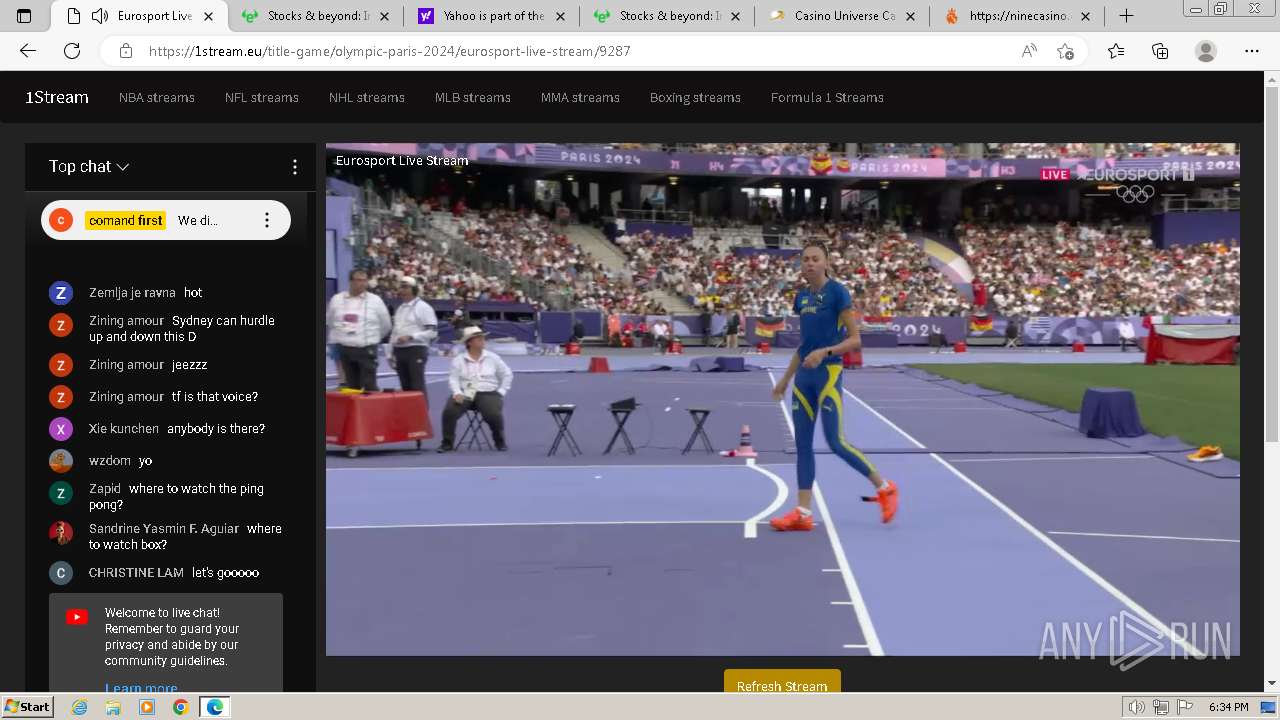Open Collections icon in toolbar
The width and height of the screenshot is (1280, 720).
point(1160,51)
